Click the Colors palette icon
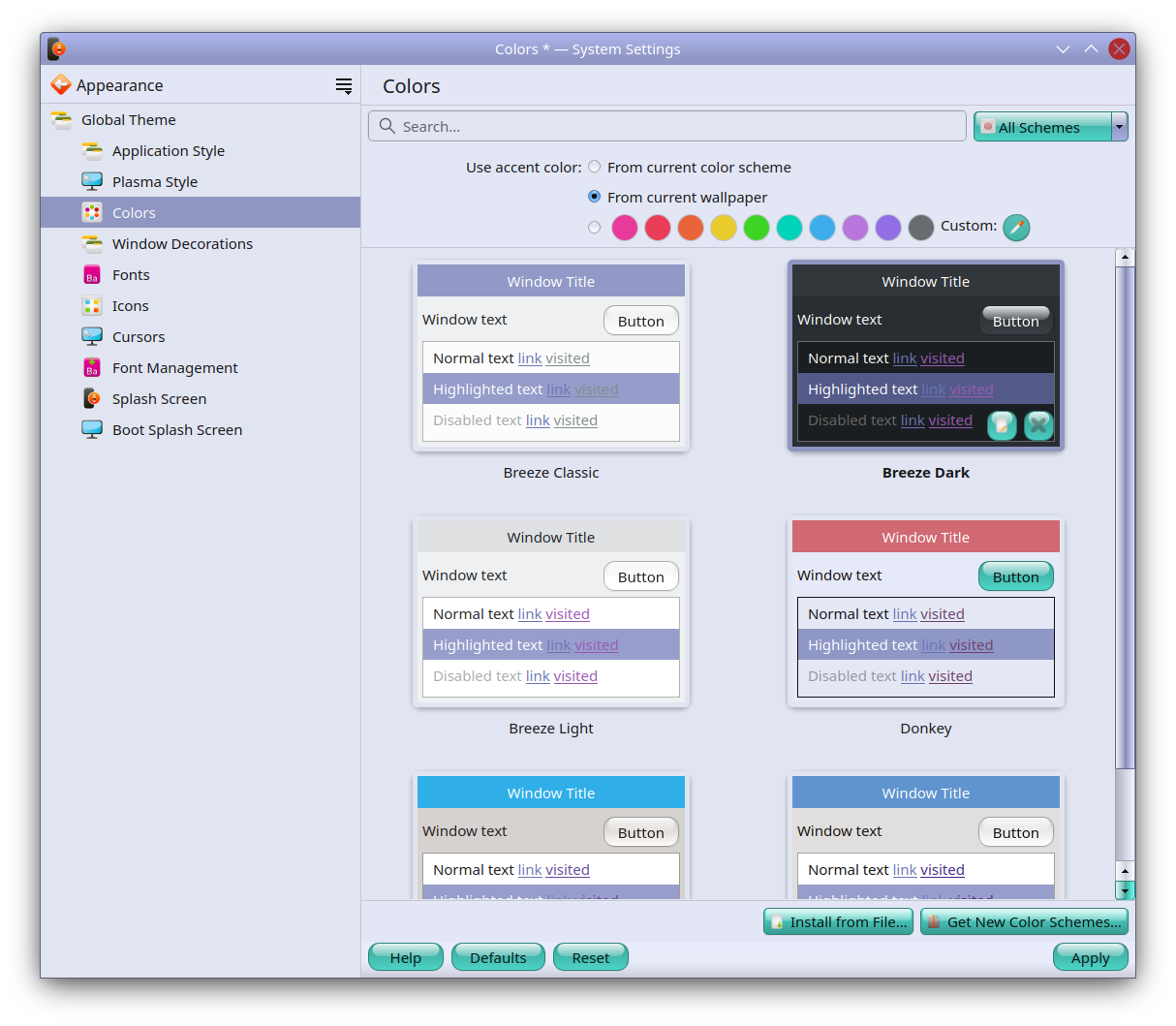The height and width of the screenshot is (1026, 1176). [x=92, y=213]
